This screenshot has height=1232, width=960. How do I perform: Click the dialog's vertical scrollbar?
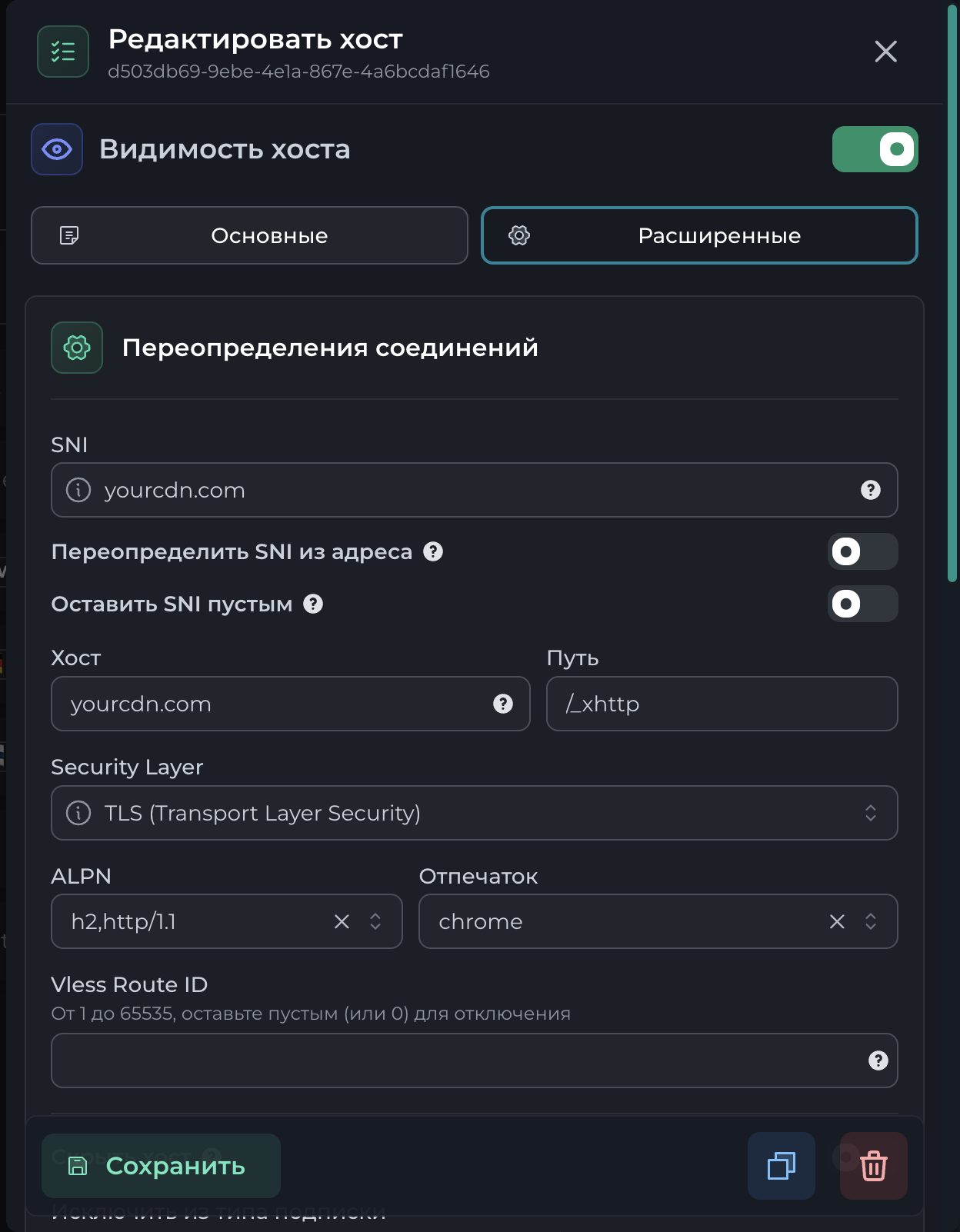click(952, 292)
